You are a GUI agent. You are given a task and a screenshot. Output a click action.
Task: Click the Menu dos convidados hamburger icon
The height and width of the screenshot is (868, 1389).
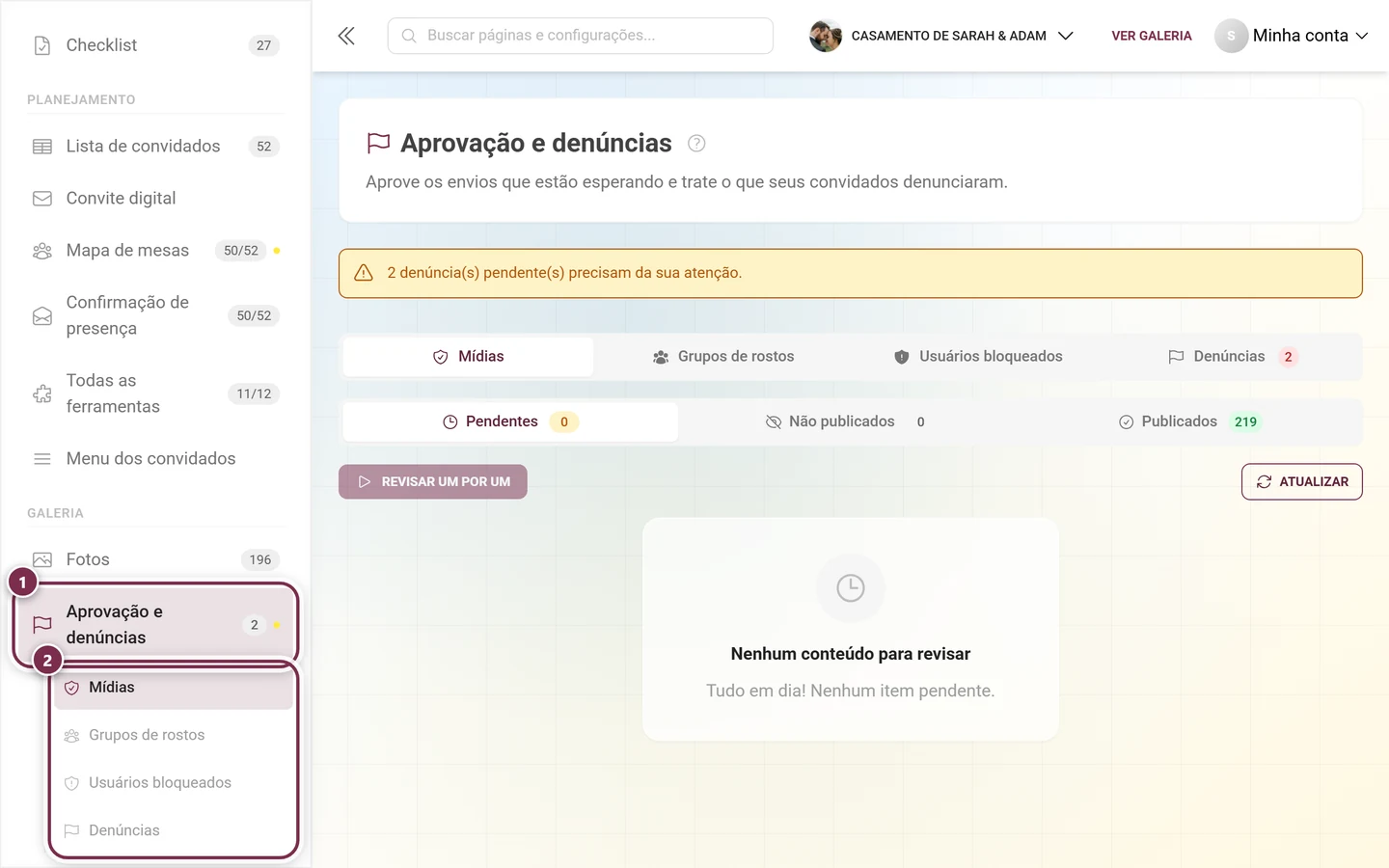click(x=42, y=459)
